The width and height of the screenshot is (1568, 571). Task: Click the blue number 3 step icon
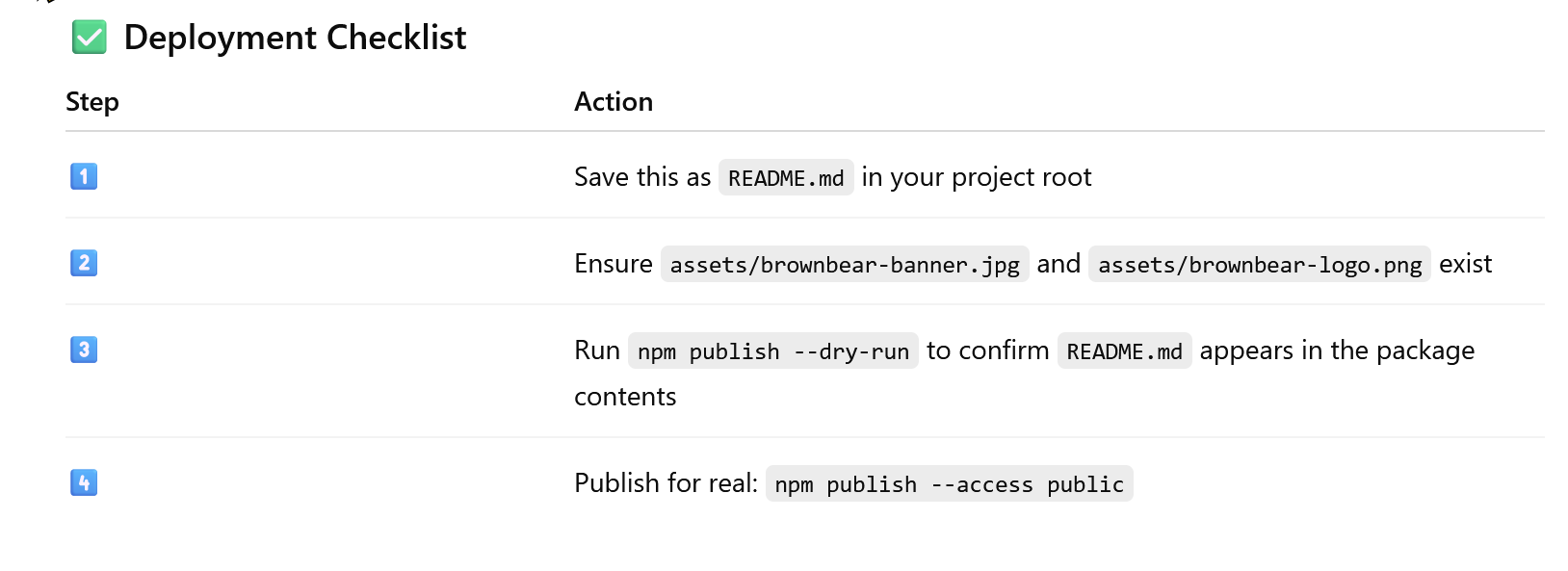click(84, 350)
